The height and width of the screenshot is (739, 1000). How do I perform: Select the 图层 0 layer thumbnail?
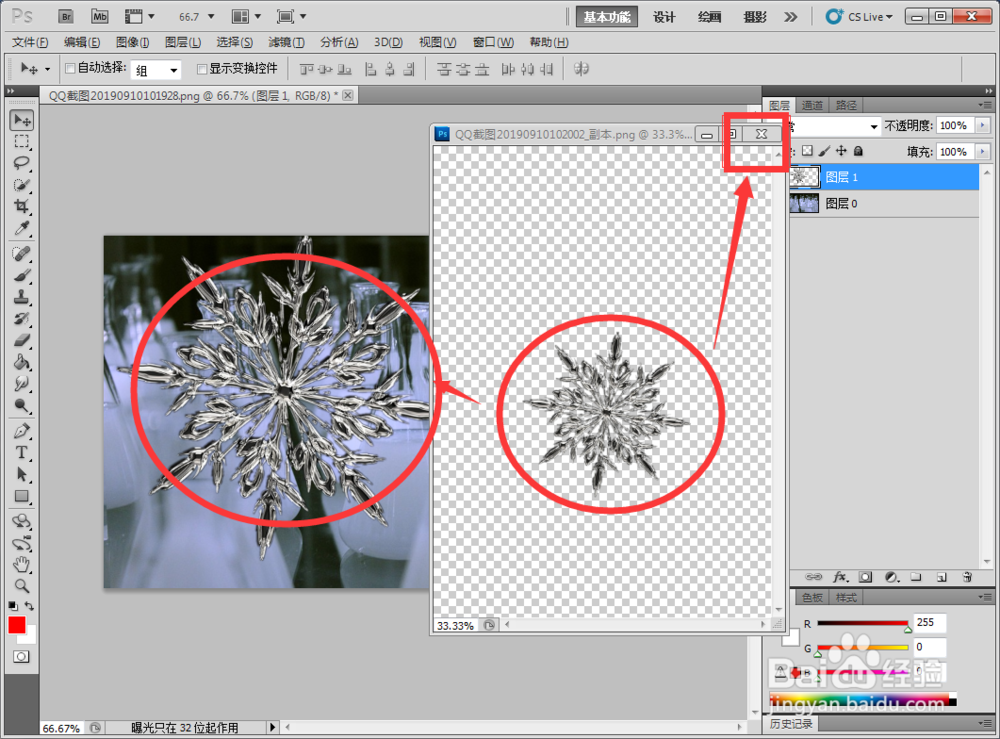coord(803,203)
